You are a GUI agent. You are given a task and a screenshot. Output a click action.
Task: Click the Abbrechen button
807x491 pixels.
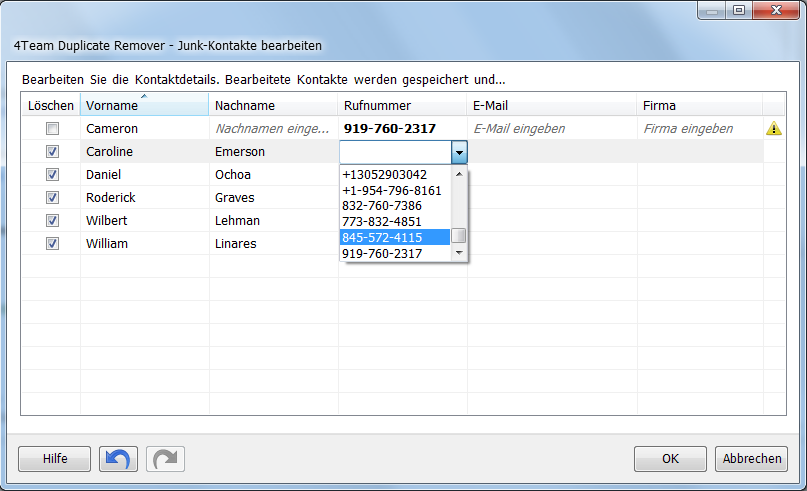point(751,459)
